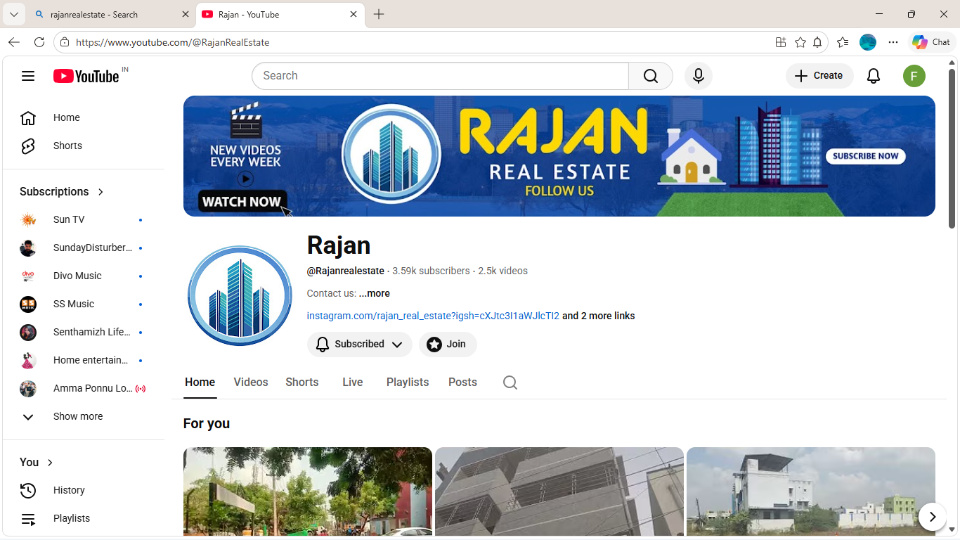
Task: Close the Rajan - YouTube browser tab
Action: click(353, 14)
